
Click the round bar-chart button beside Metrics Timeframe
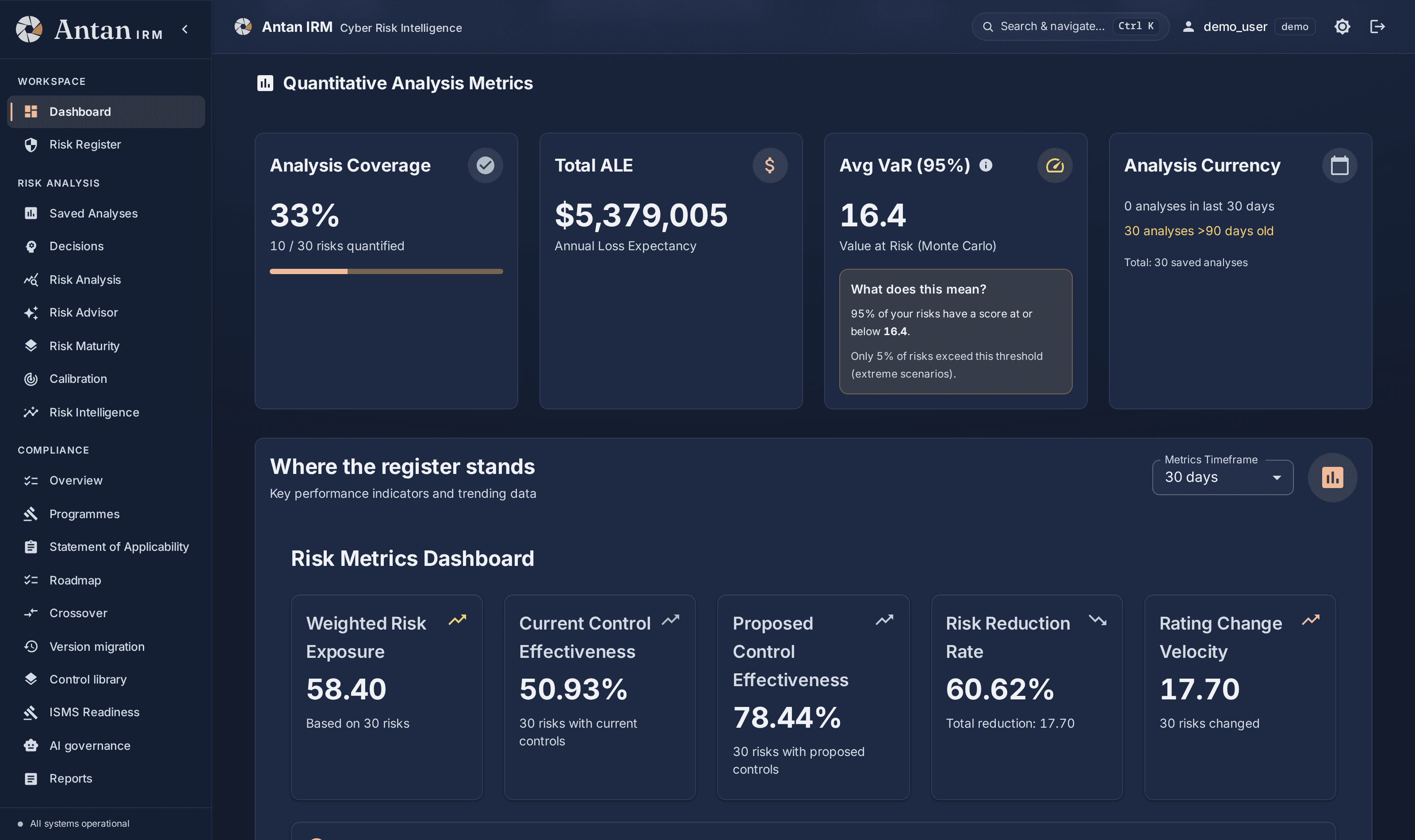coord(1332,478)
